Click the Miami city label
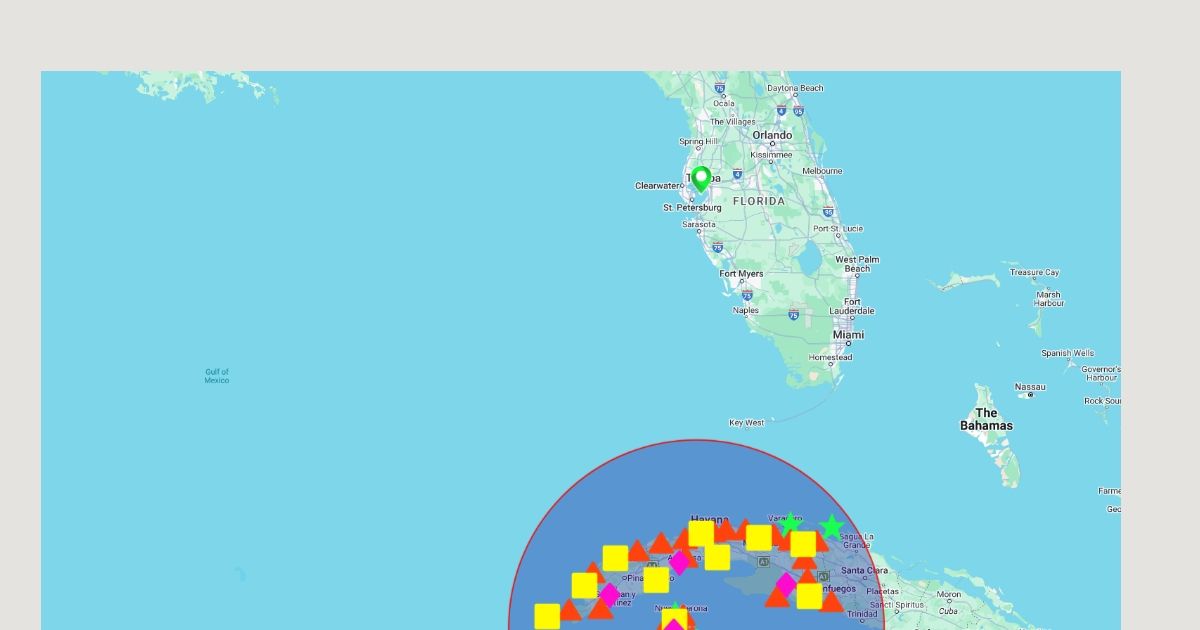This screenshot has height=630, width=1200. (848, 335)
